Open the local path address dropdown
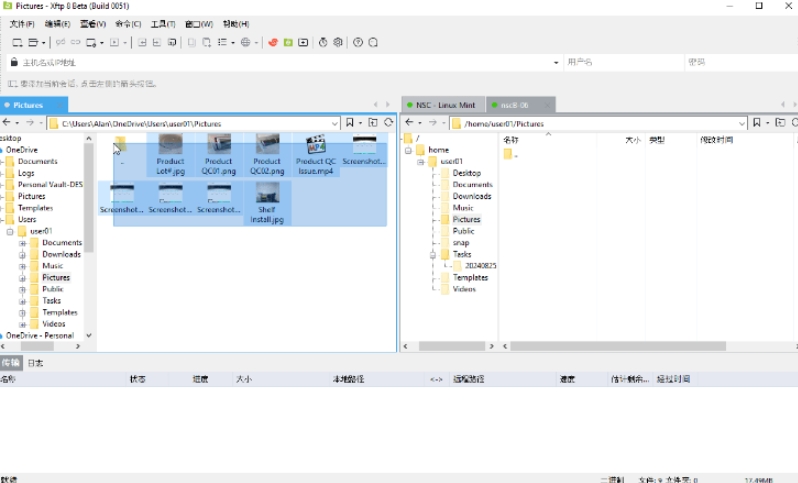The width and height of the screenshot is (798, 483). (x=335, y=123)
